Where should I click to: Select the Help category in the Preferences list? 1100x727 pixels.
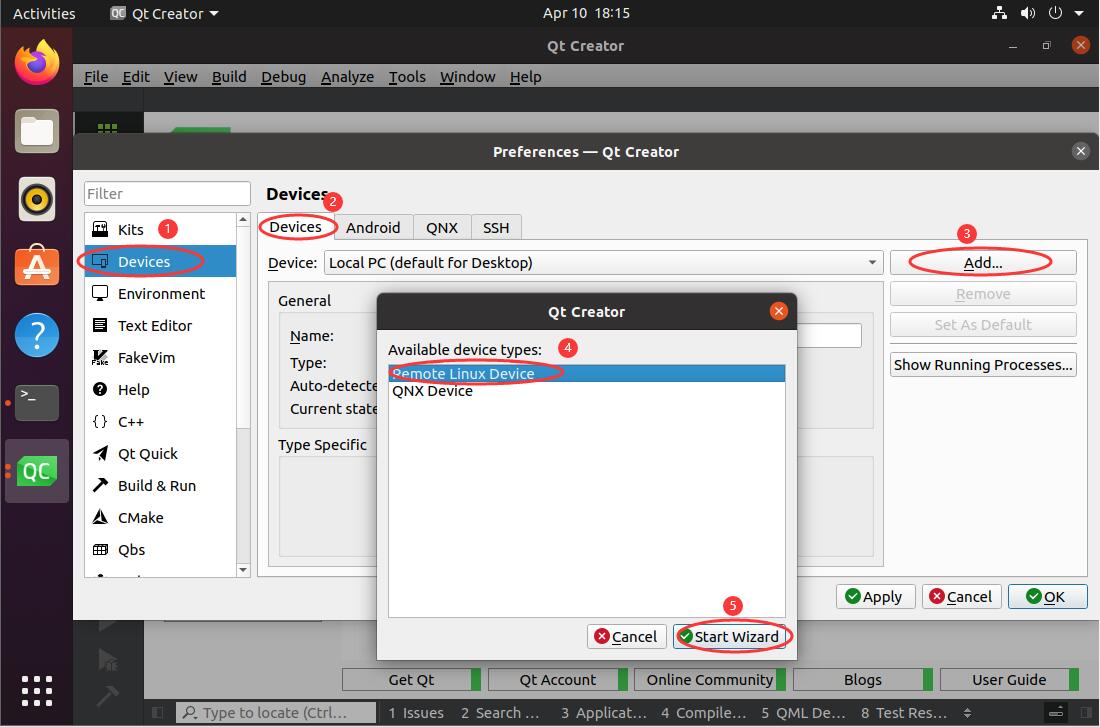[160, 389]
